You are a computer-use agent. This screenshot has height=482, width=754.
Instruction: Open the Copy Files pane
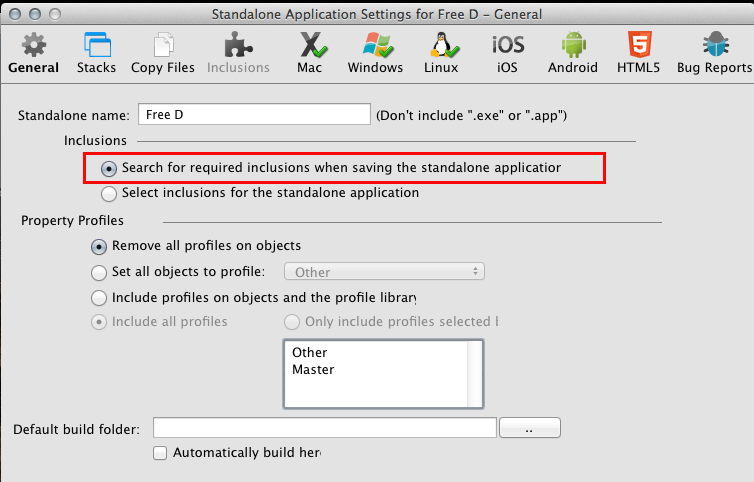163,53
